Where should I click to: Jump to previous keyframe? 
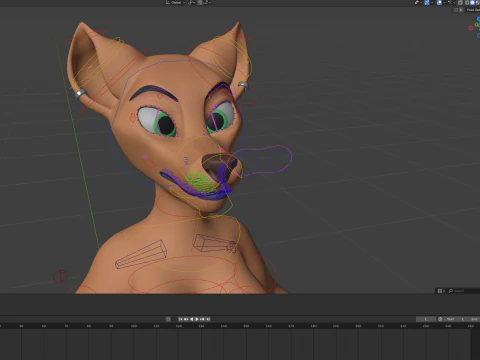[x=186, y=319]
